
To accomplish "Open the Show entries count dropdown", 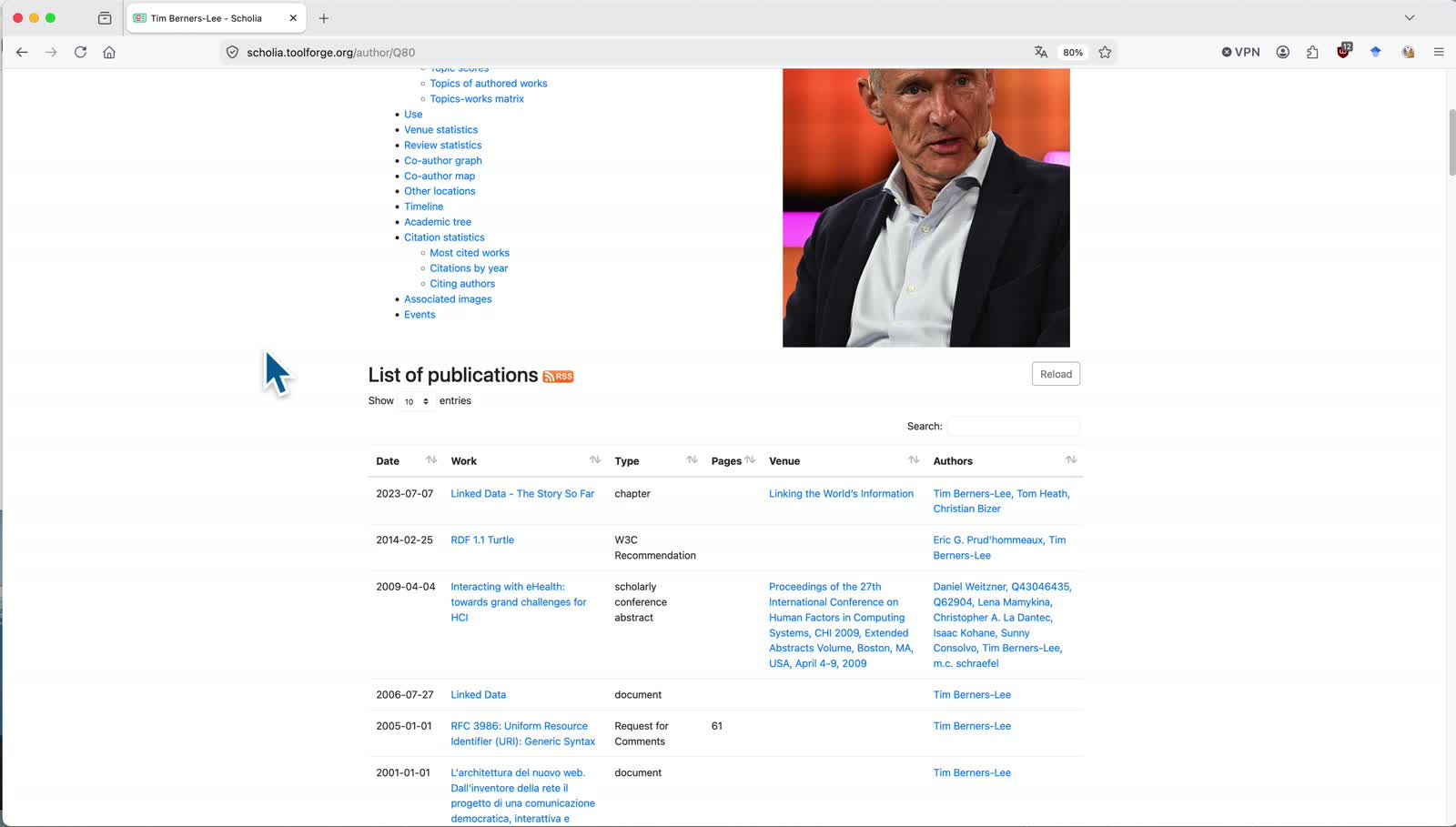I will [417, 401].
